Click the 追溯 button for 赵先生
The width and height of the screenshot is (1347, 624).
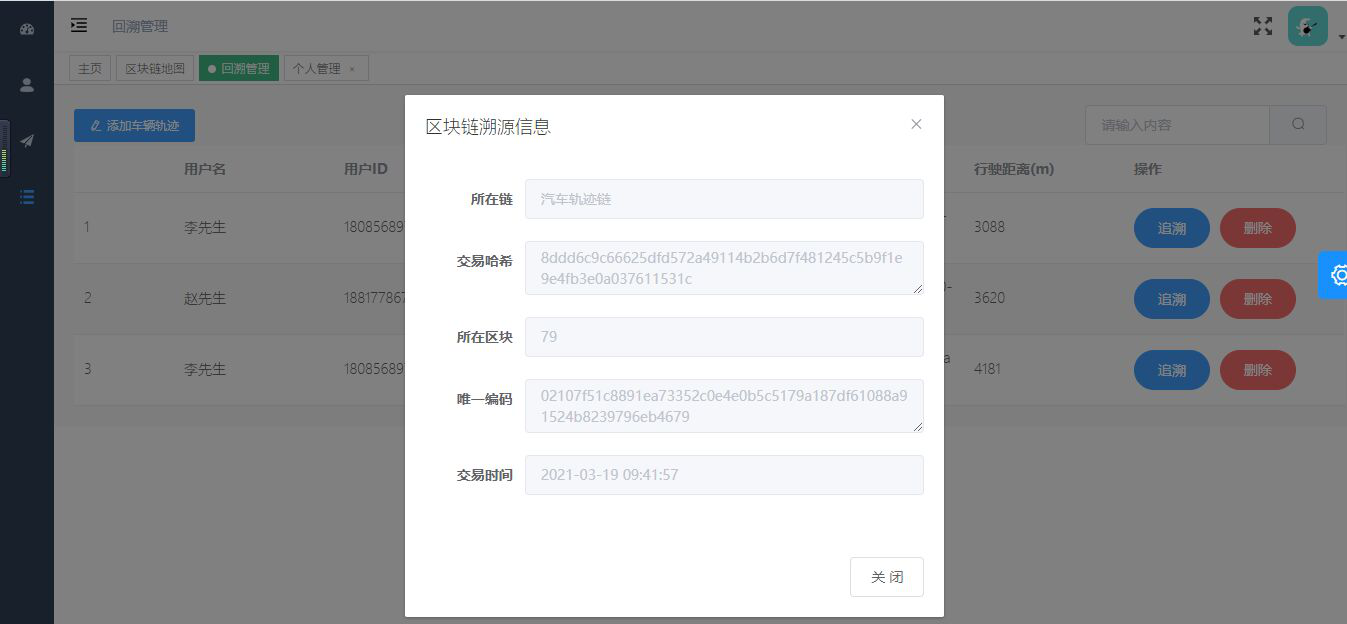click(1171, 298)
